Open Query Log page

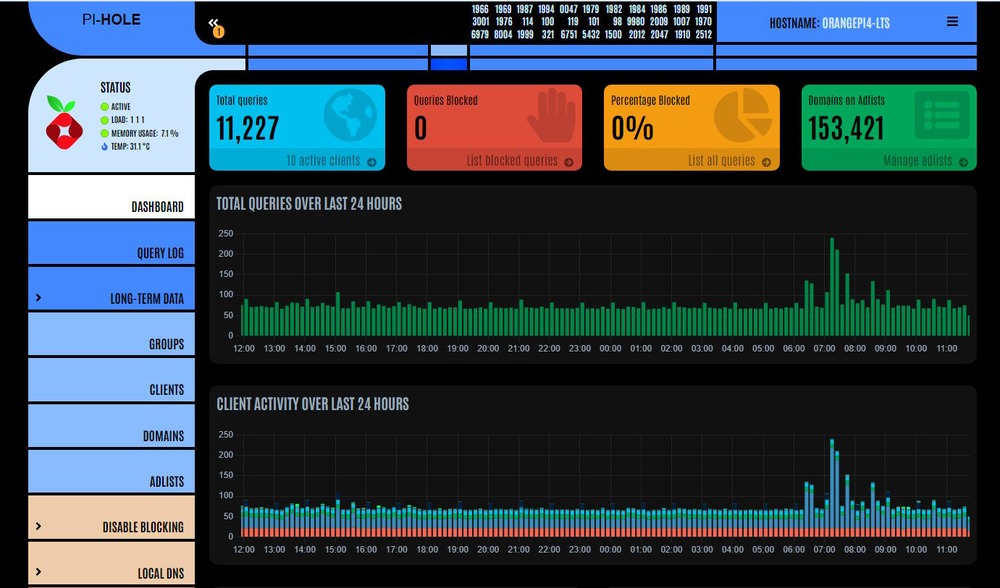111,242
